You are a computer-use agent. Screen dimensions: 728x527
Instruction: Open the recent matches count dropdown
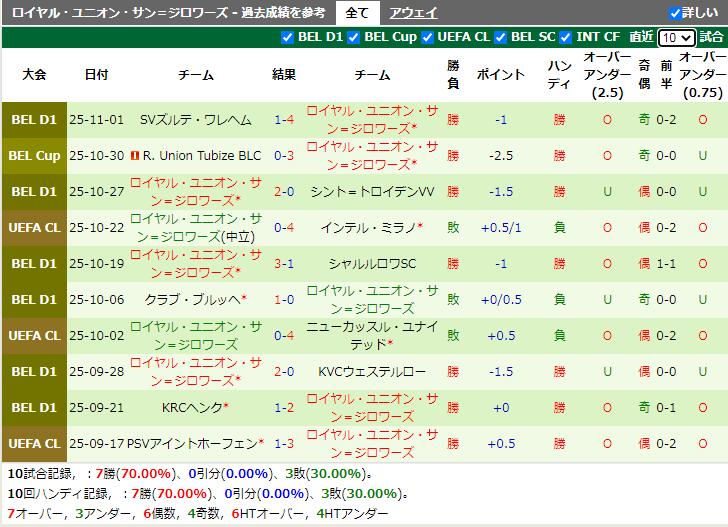click(676, 37)
